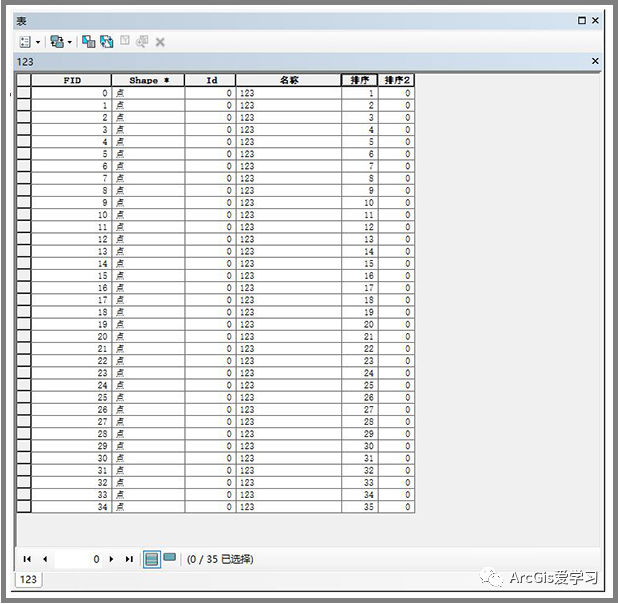This screenshot has width=618, height=604.
Task: Click the FID column header
Action: pos(71,80)
